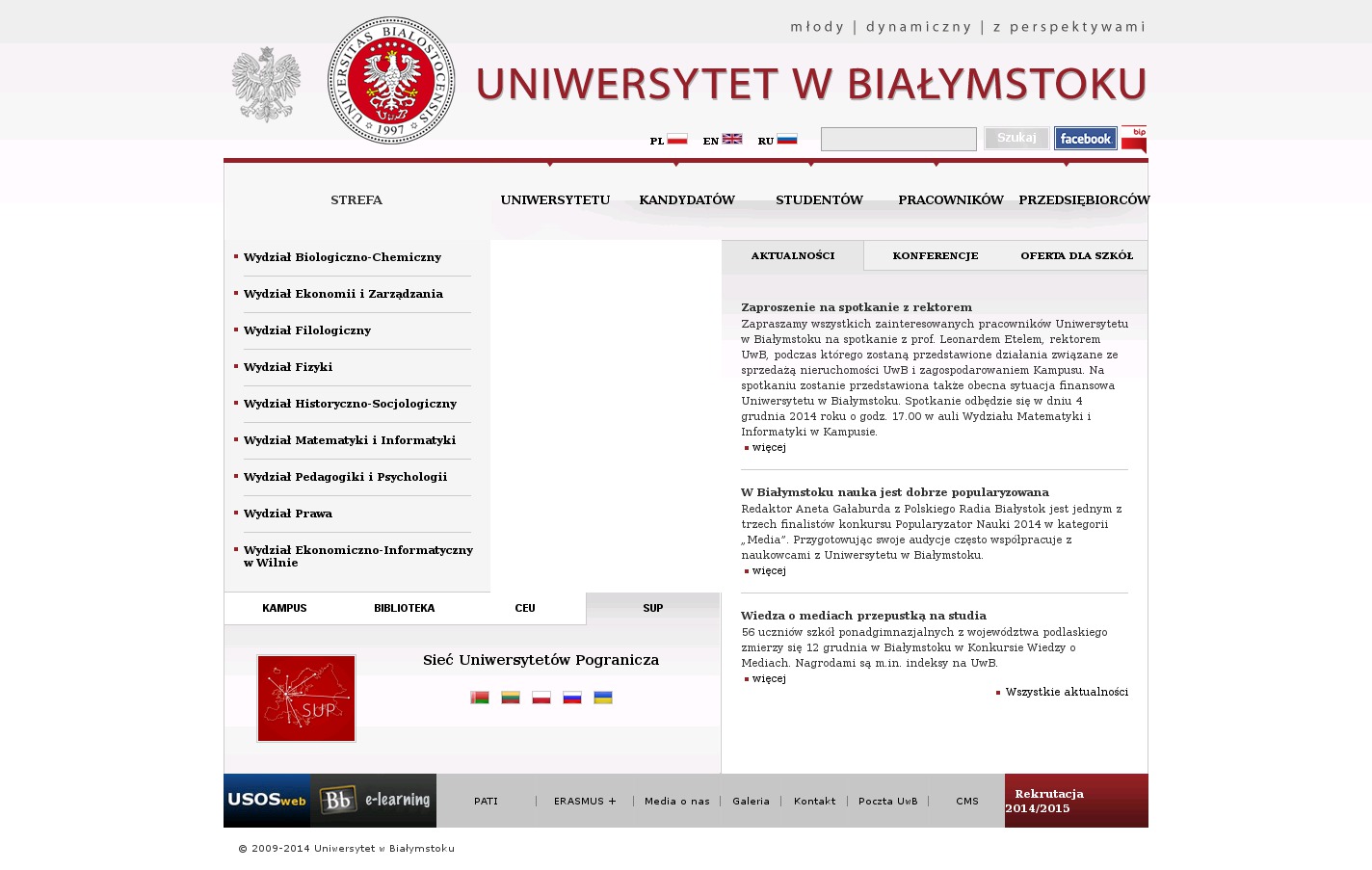Select the KAMPUS tab
This screenshot has width=1372, height=870.
pyautogui.click(x=284, y=608)
